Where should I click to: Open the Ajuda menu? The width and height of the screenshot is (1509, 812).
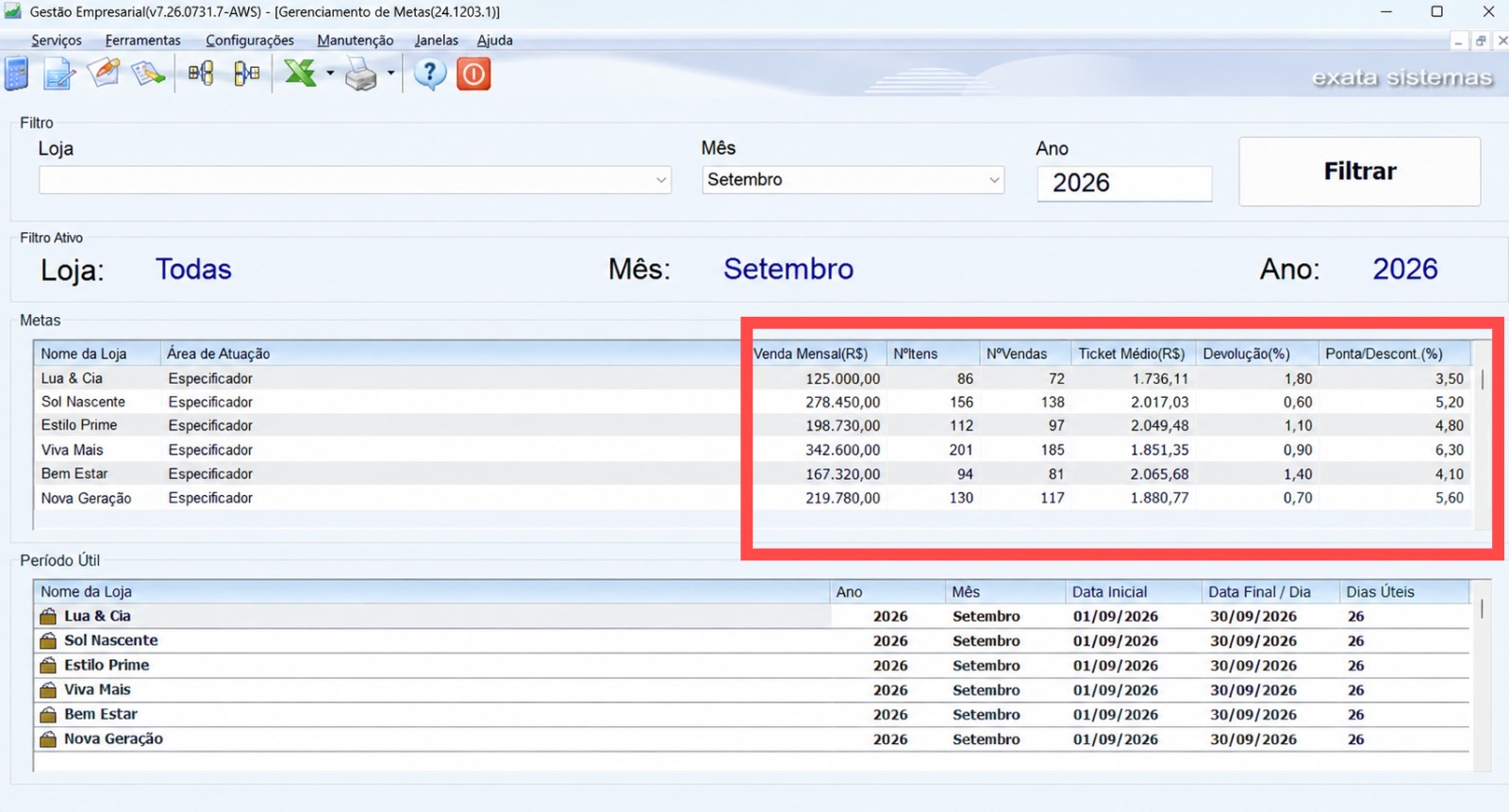coord(495,41)
